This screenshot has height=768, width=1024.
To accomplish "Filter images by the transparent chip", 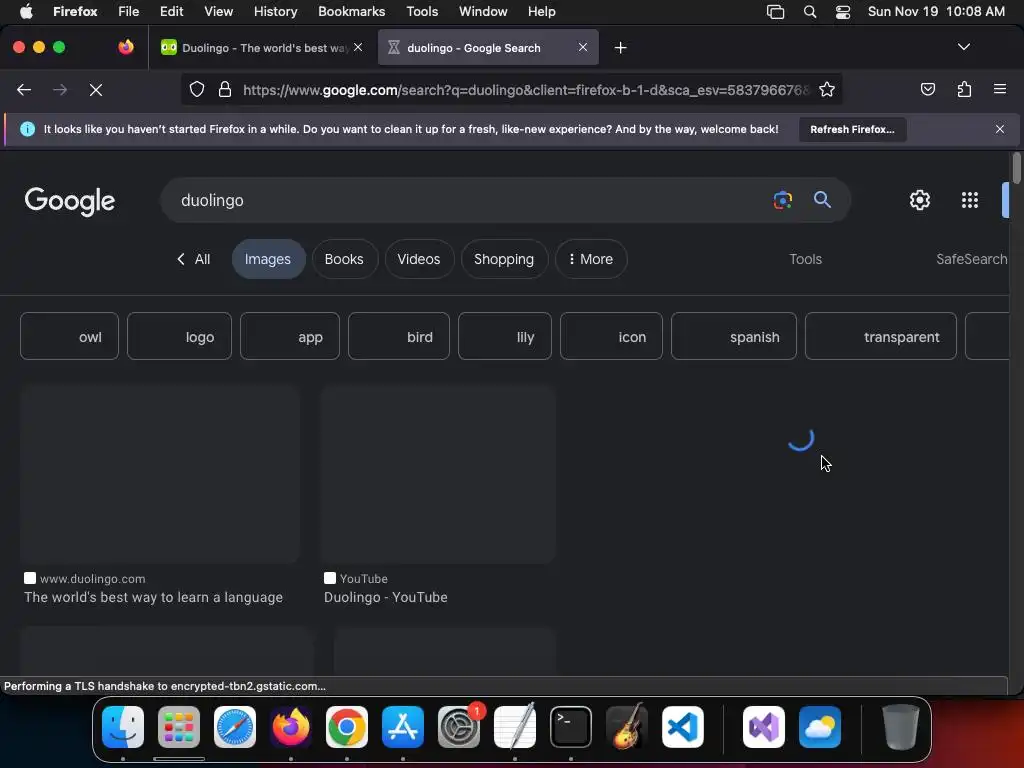I will coord(881,336).
